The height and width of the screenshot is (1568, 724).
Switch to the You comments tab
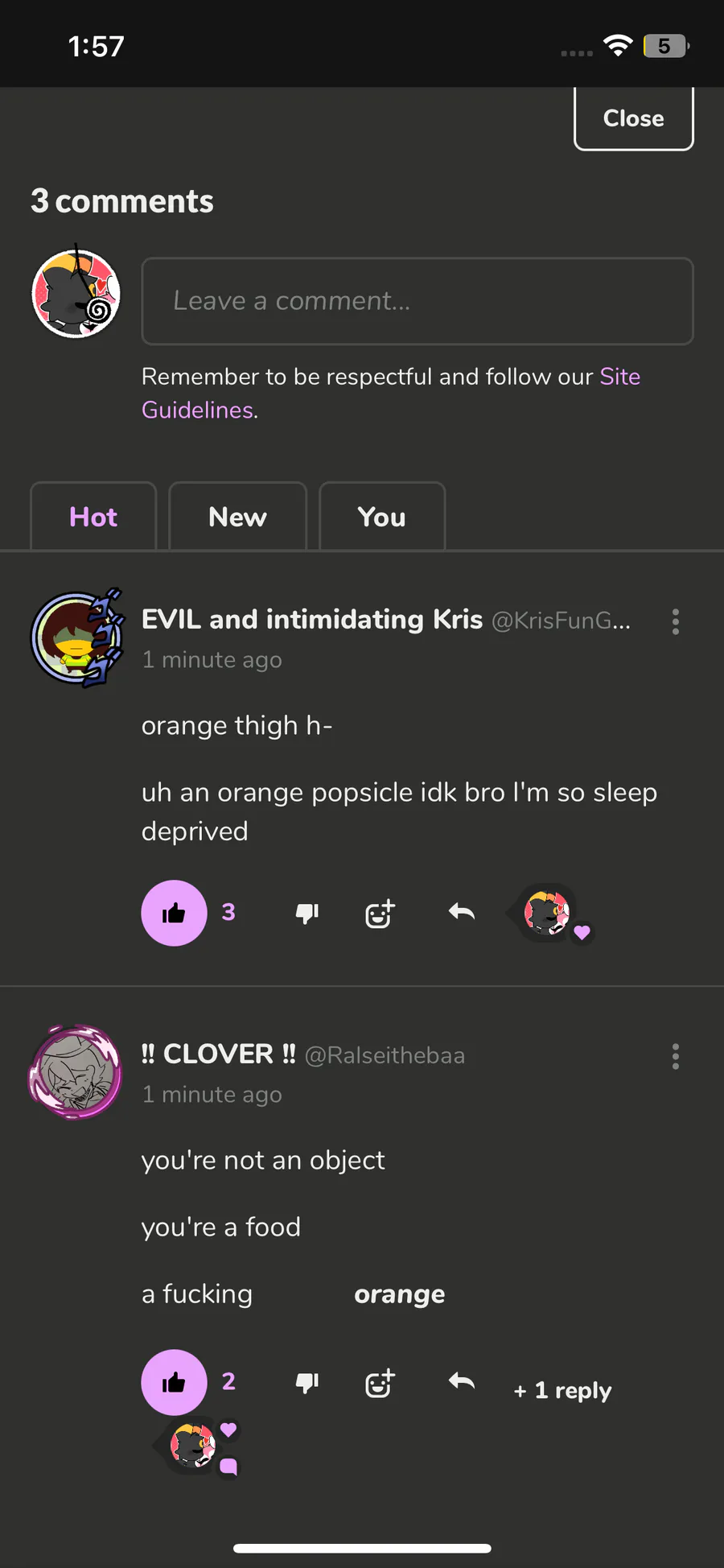[382, 517]
